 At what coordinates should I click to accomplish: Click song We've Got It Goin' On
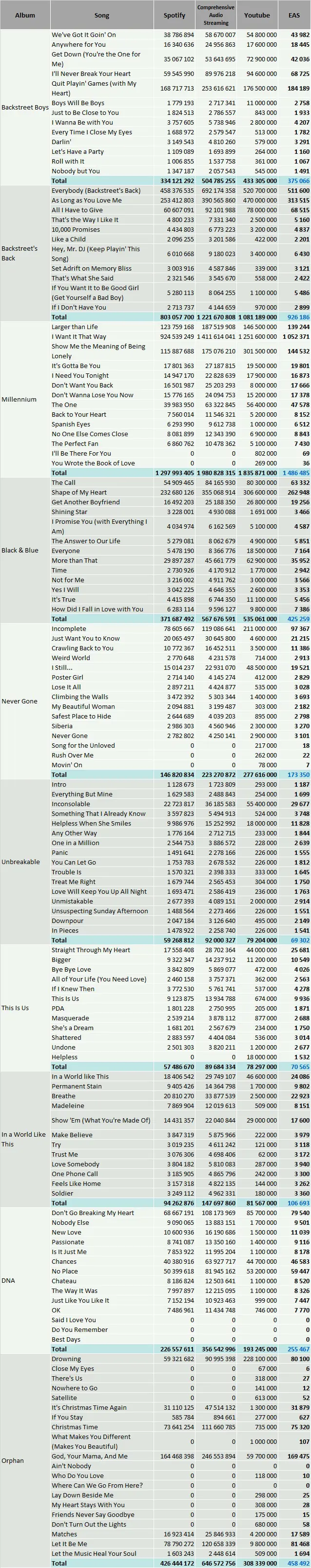(x=83, y=35)
